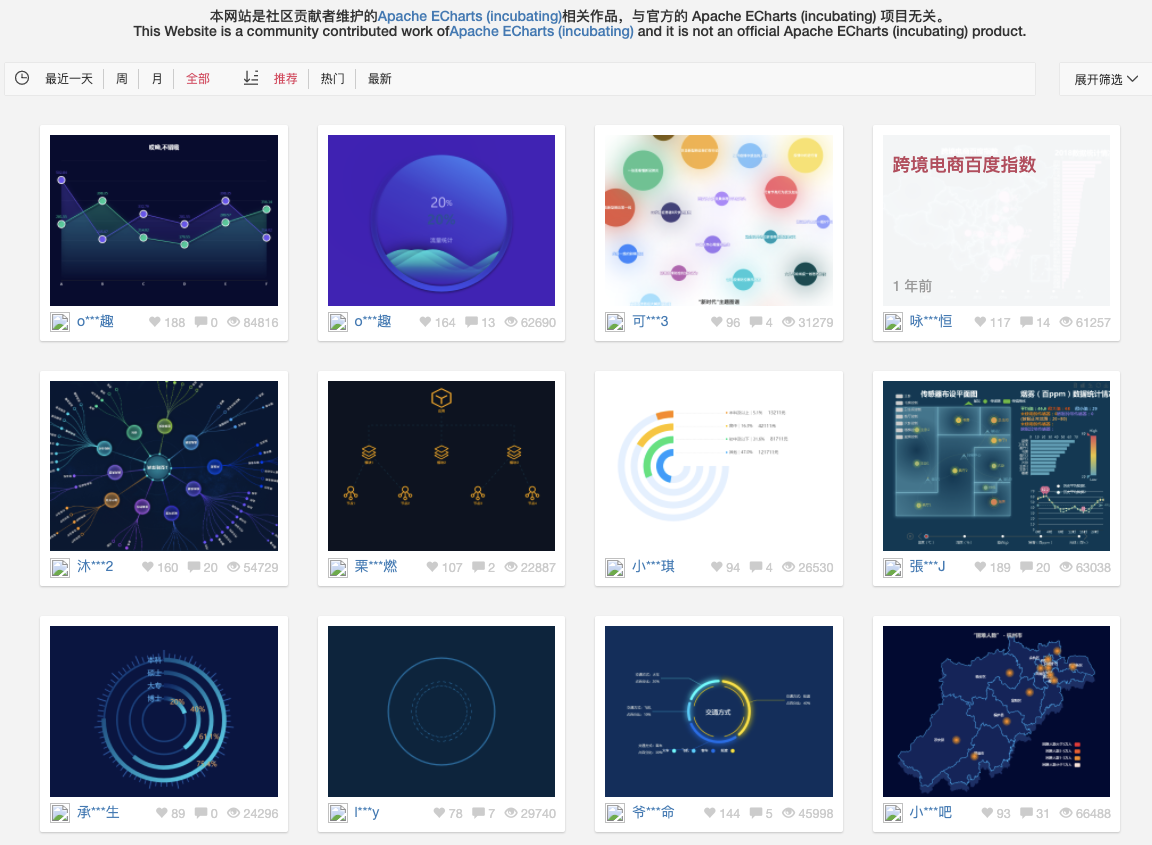Click comment icon showing 7 comments
The height and width of the screenshot is (845, 1152).
pos(478,813)
